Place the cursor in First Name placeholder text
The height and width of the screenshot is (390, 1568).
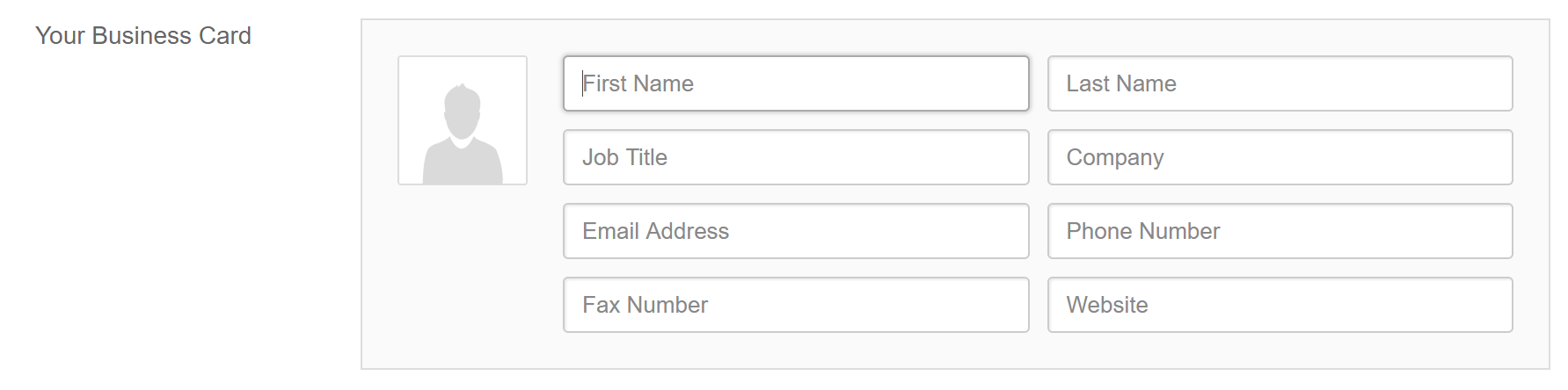[638, 83]
